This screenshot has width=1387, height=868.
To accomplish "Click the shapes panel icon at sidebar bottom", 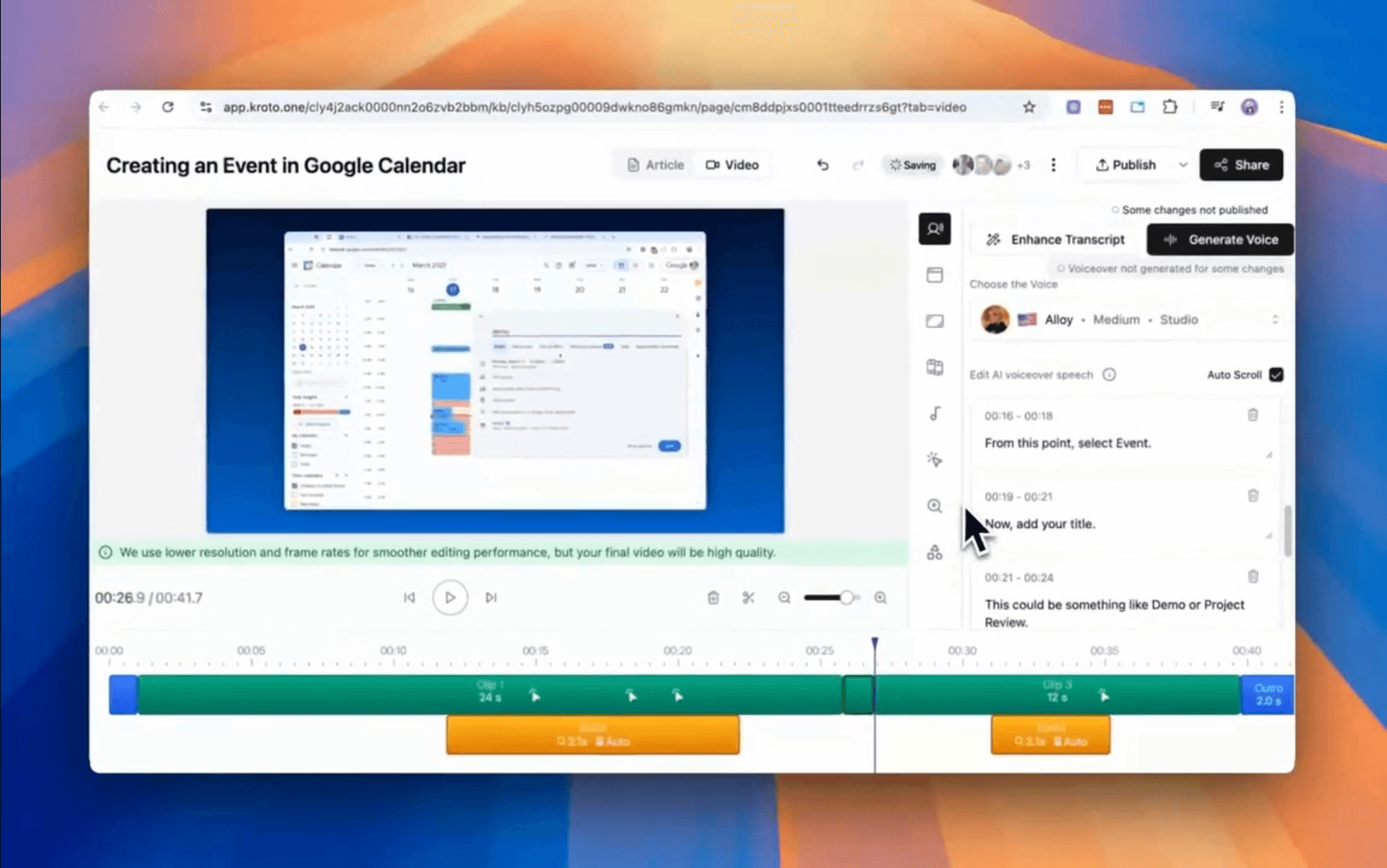I will 935,552.
